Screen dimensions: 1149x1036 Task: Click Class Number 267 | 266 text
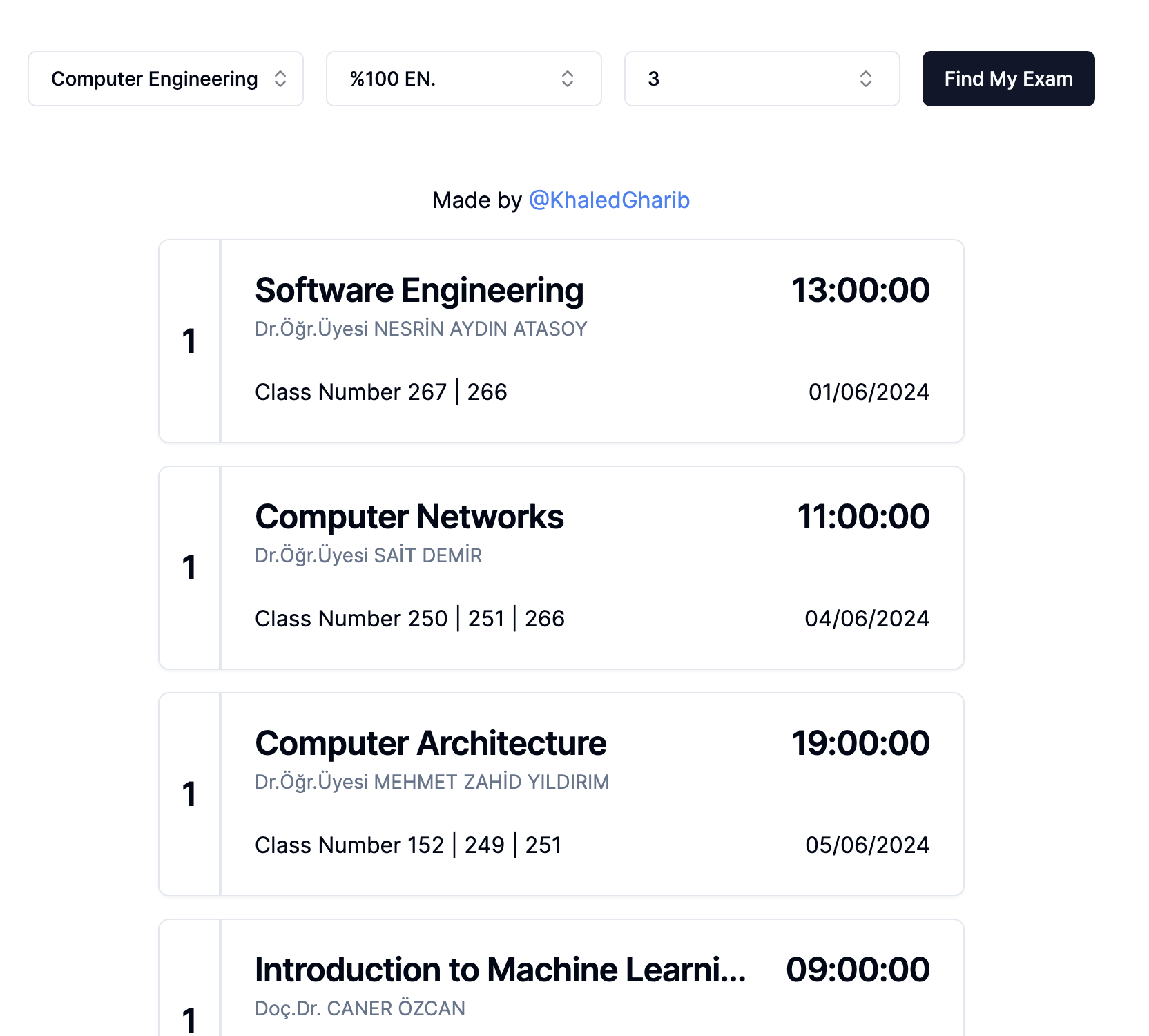381,392
